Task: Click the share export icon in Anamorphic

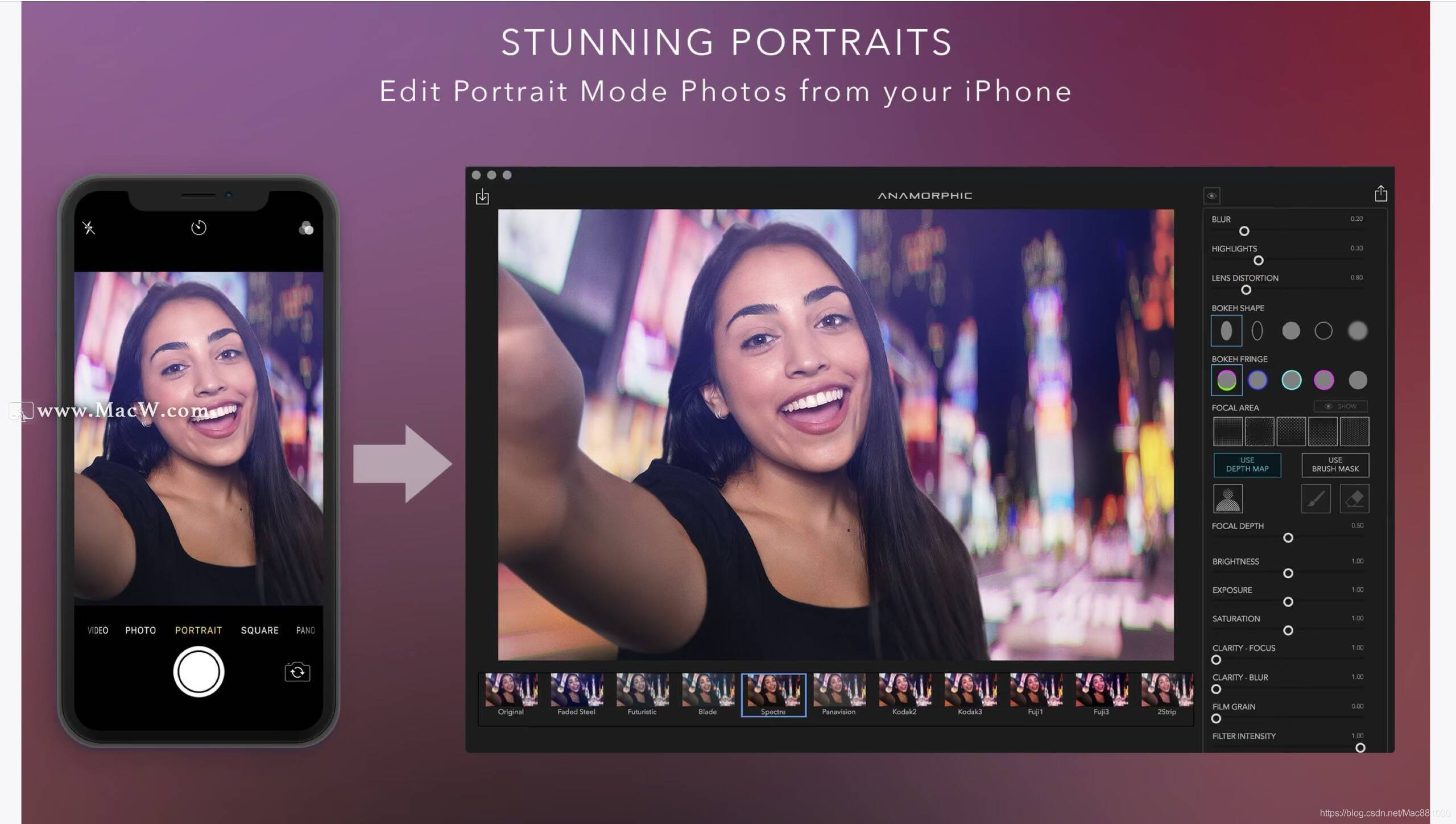Action: click(x=1381, y=193)
